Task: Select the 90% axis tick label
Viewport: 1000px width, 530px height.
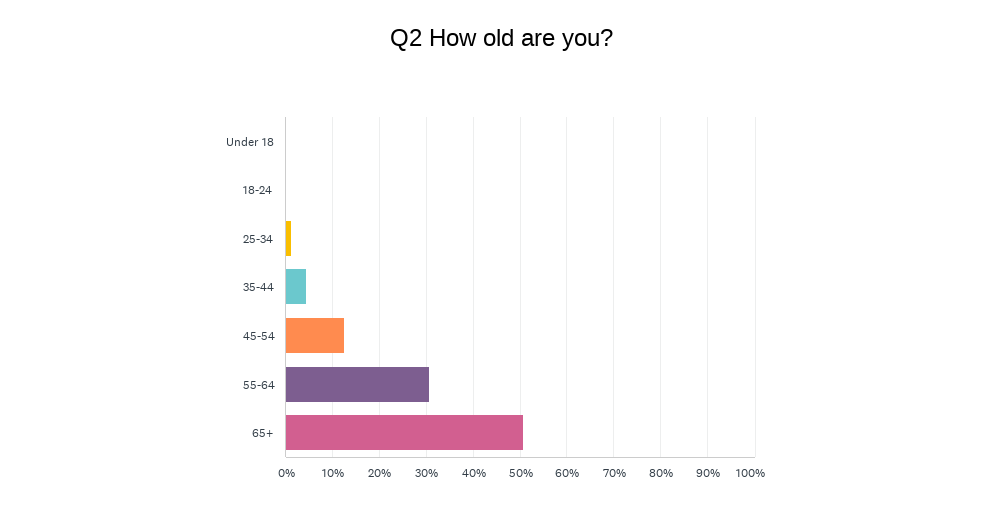Action: tap(708, 473)
